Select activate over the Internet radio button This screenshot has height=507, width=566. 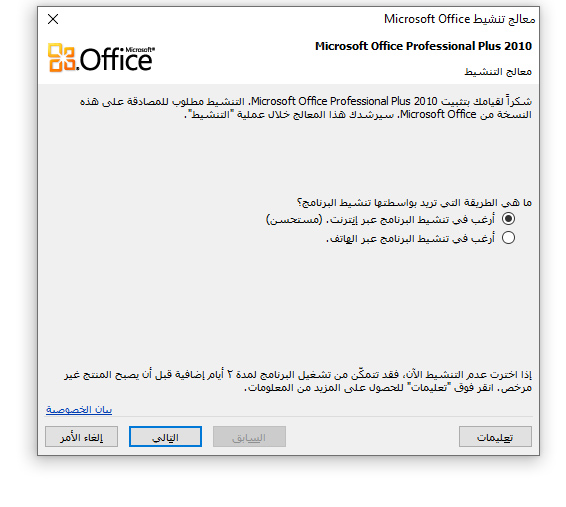click(x=508, y=219)
